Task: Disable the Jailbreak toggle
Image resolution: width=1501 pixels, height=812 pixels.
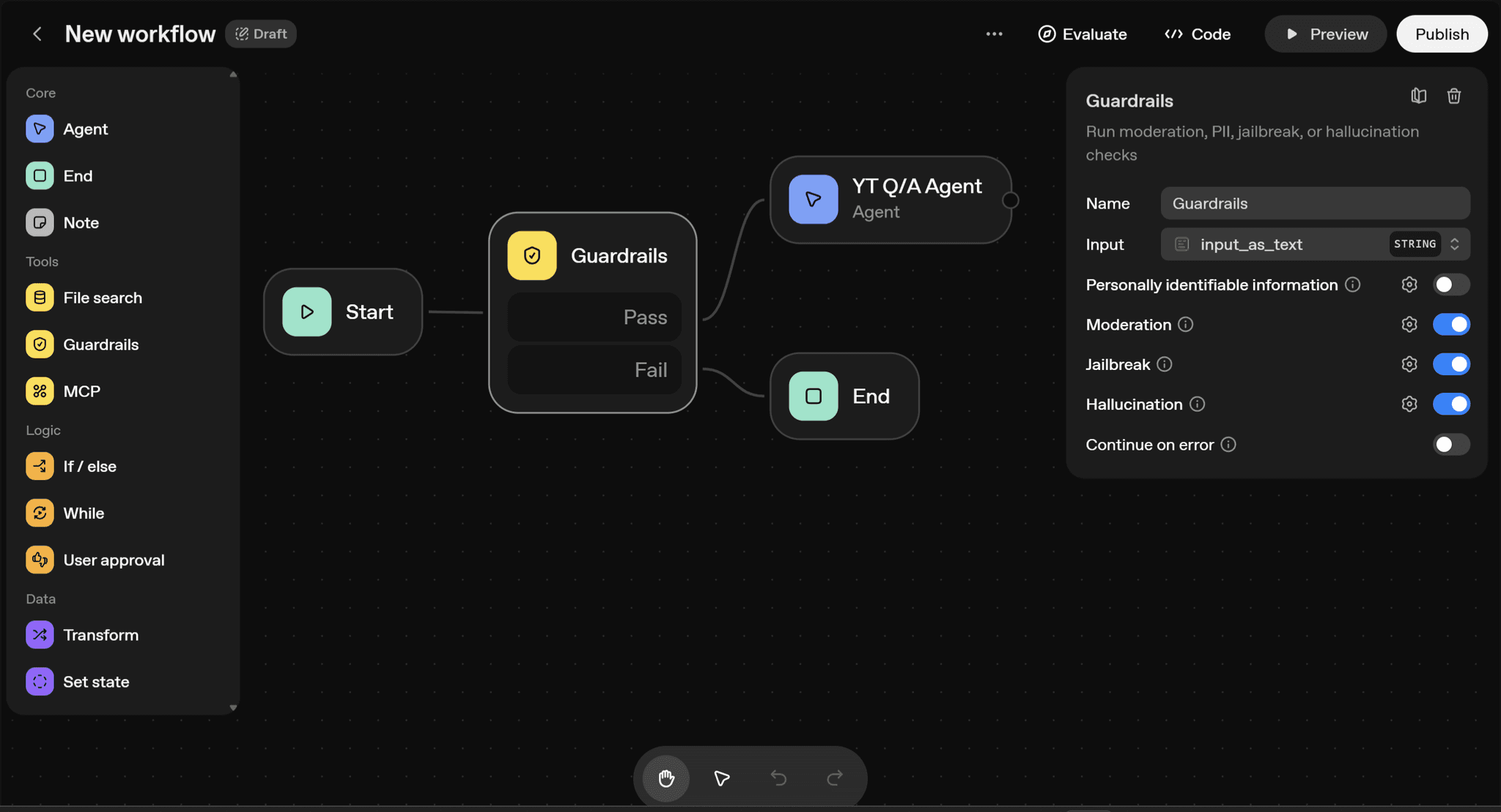Action: point(1450,364)
